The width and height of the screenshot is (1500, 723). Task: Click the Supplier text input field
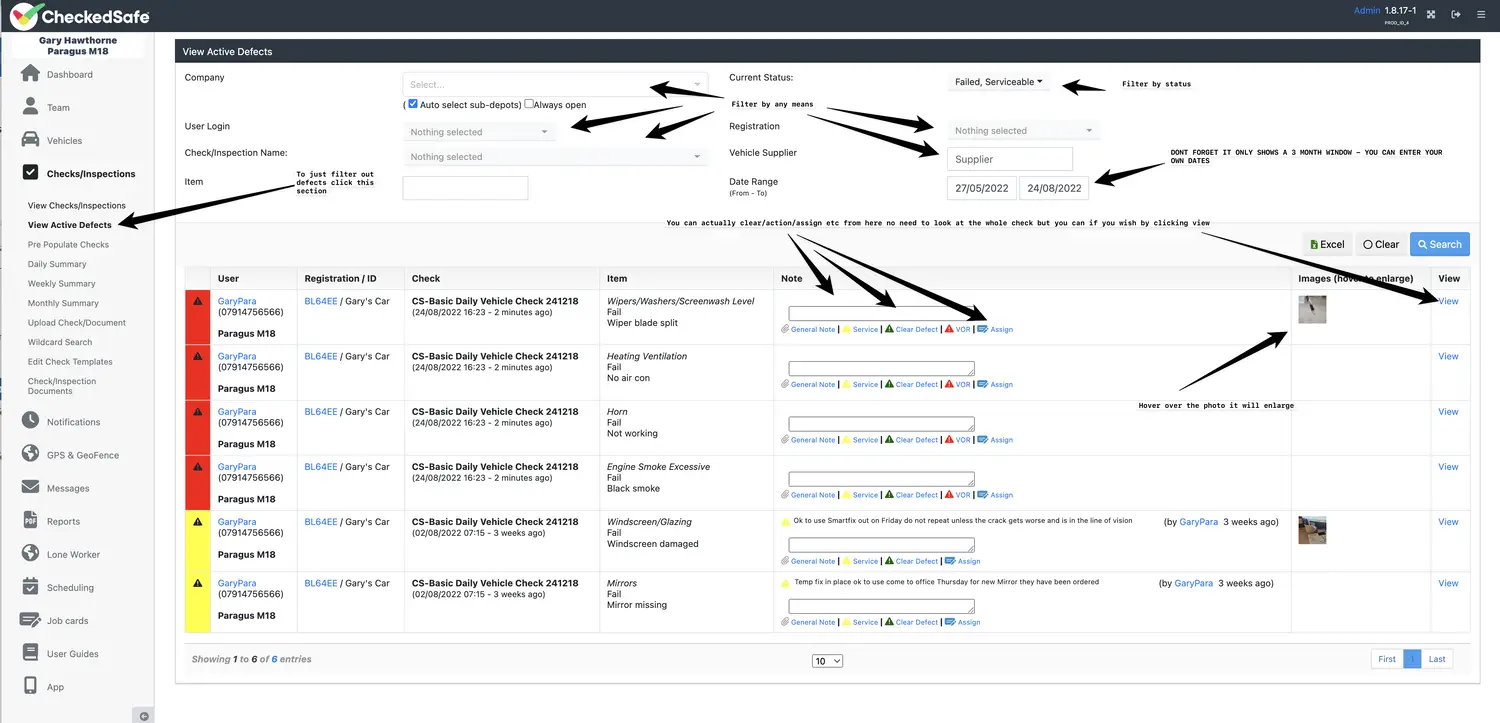coord(1009,159)
